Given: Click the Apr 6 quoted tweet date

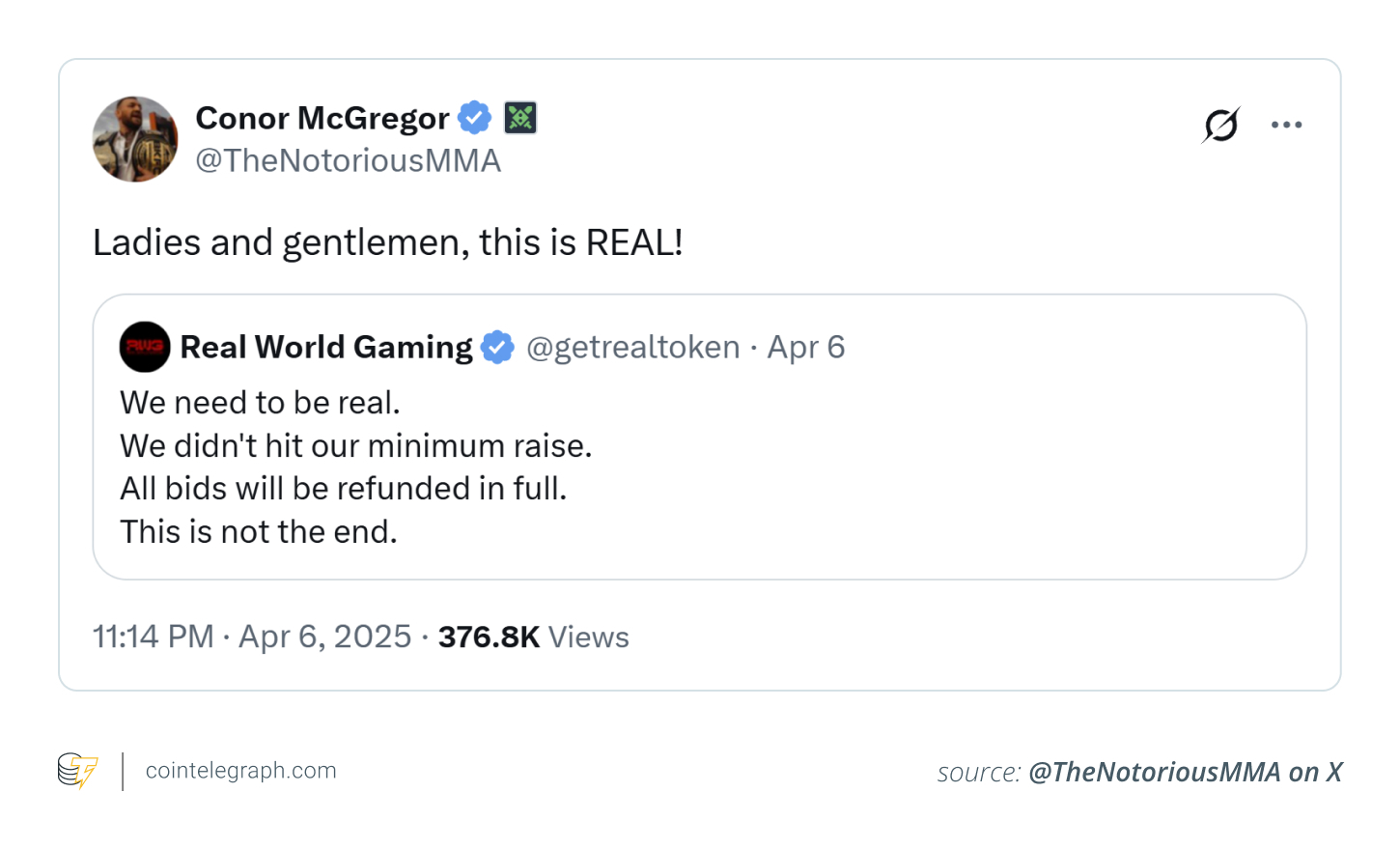Looking at the screenshot, I should [x=806, y=347].
